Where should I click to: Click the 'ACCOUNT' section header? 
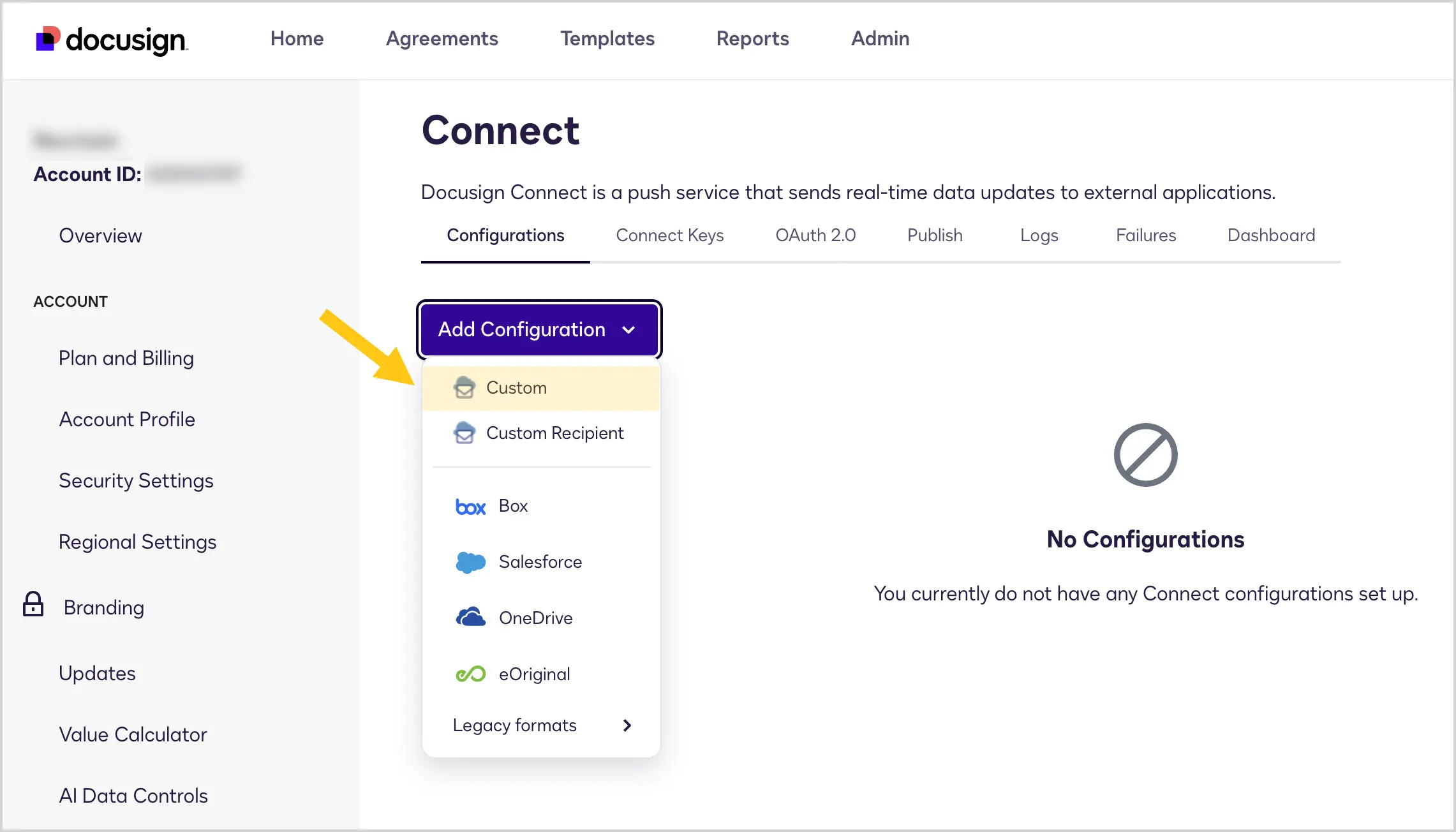pyautogui.click(x=70, y=301)
